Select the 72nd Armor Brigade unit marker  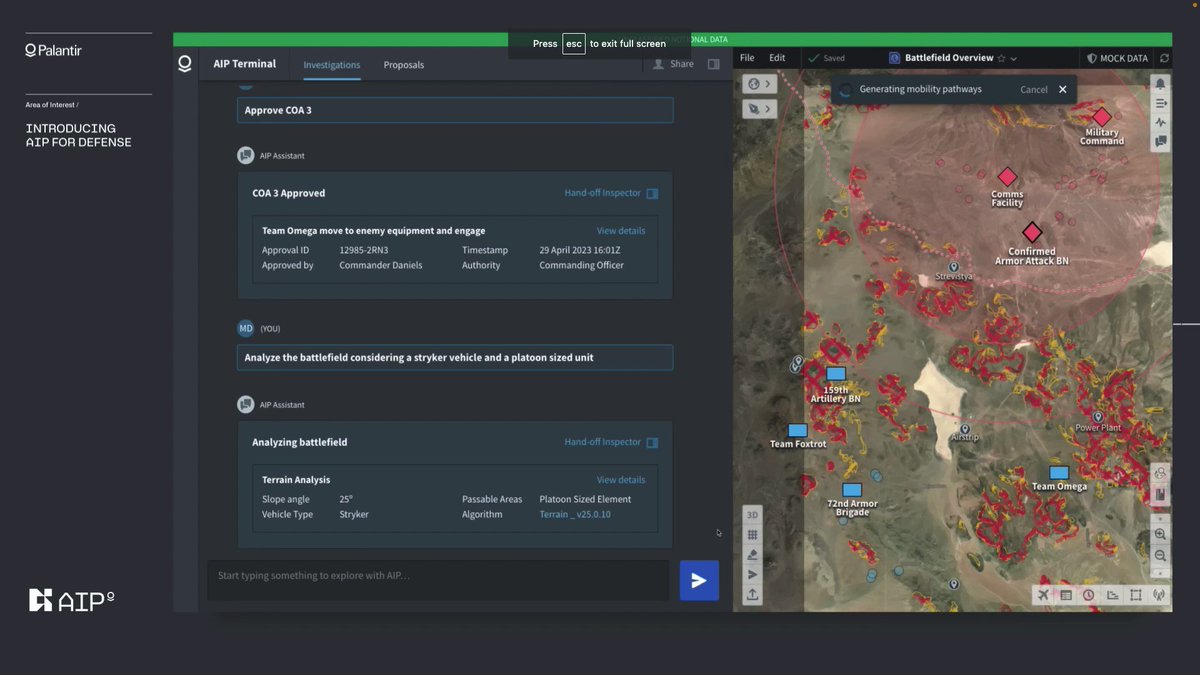pyautogui.click(x=852, y=490)
